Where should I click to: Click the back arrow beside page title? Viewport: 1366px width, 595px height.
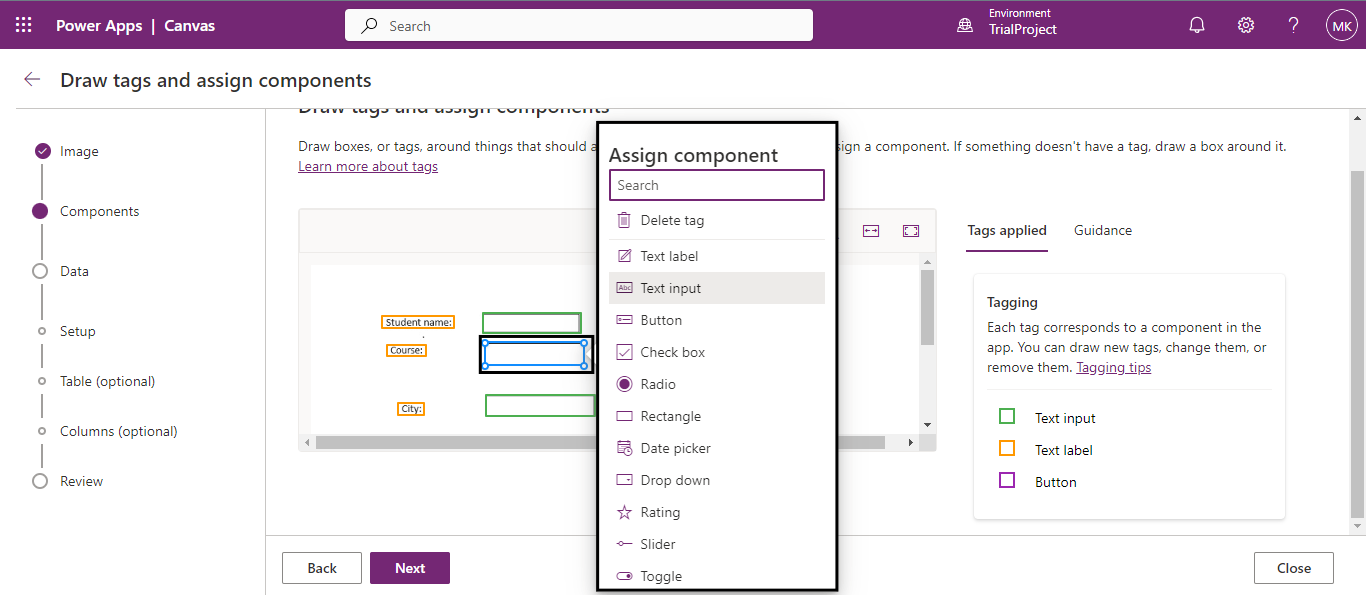pyautogui.click(x=32, y=80)
